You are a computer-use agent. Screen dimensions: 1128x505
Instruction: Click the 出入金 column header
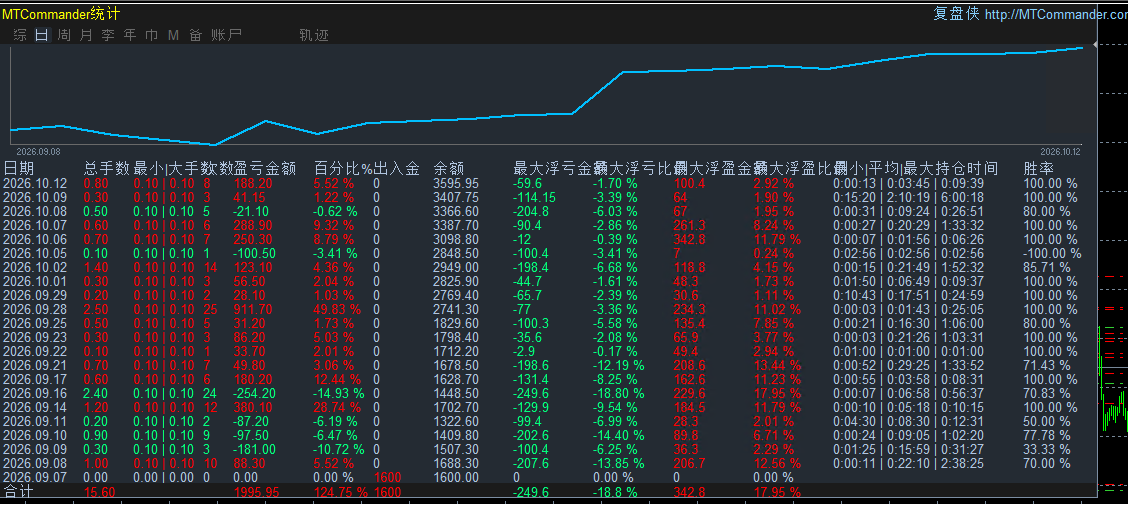396,168
